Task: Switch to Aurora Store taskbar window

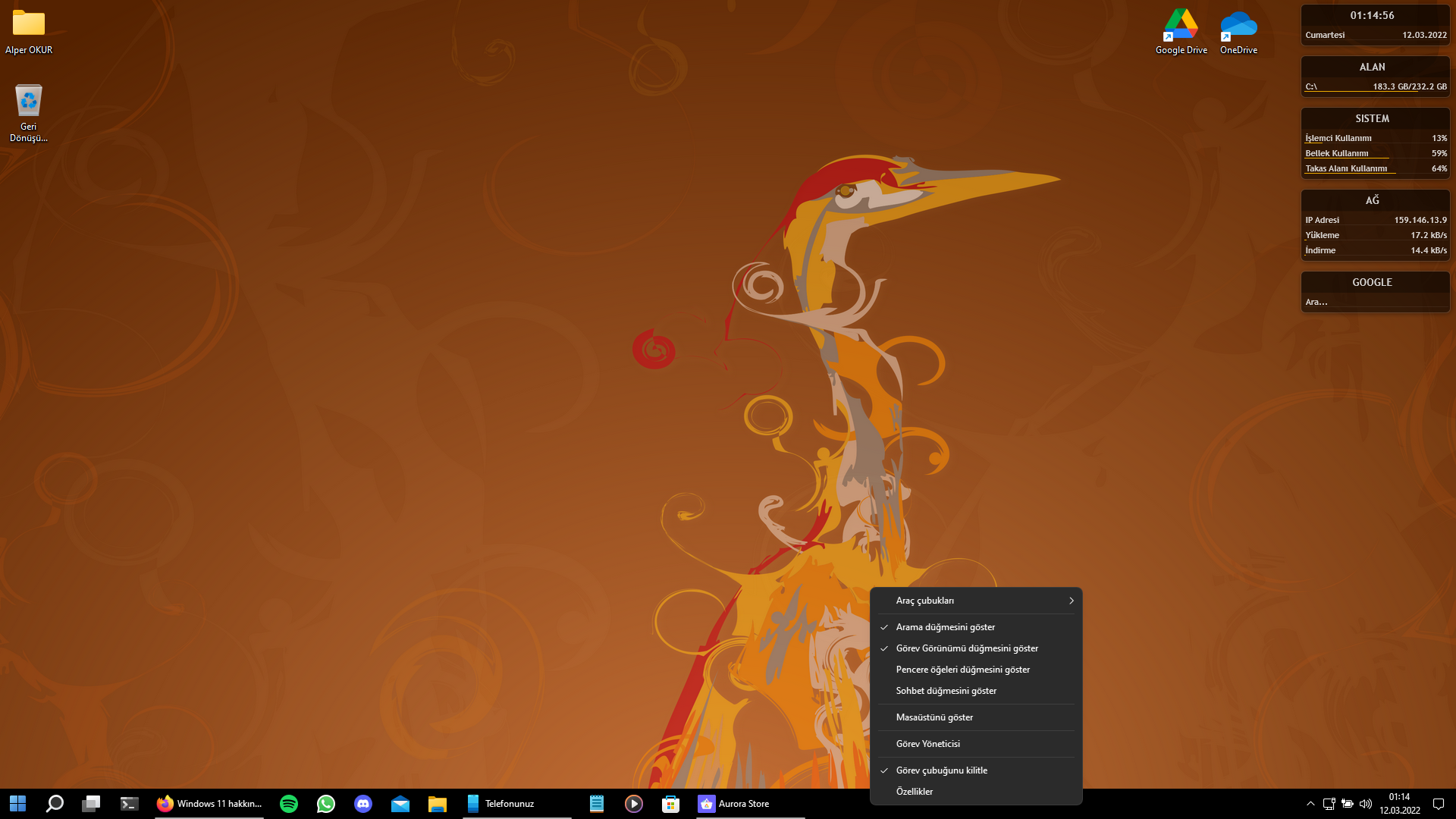Action: (x=734, y=804)
